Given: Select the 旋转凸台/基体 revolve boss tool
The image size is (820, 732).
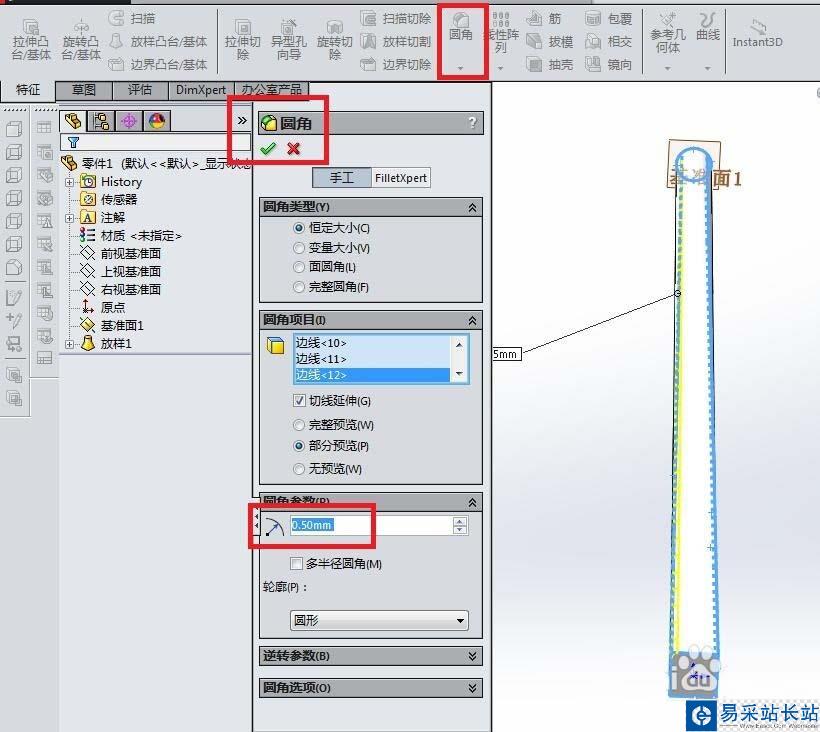Looking at the screenshot, I should point(81,40).
